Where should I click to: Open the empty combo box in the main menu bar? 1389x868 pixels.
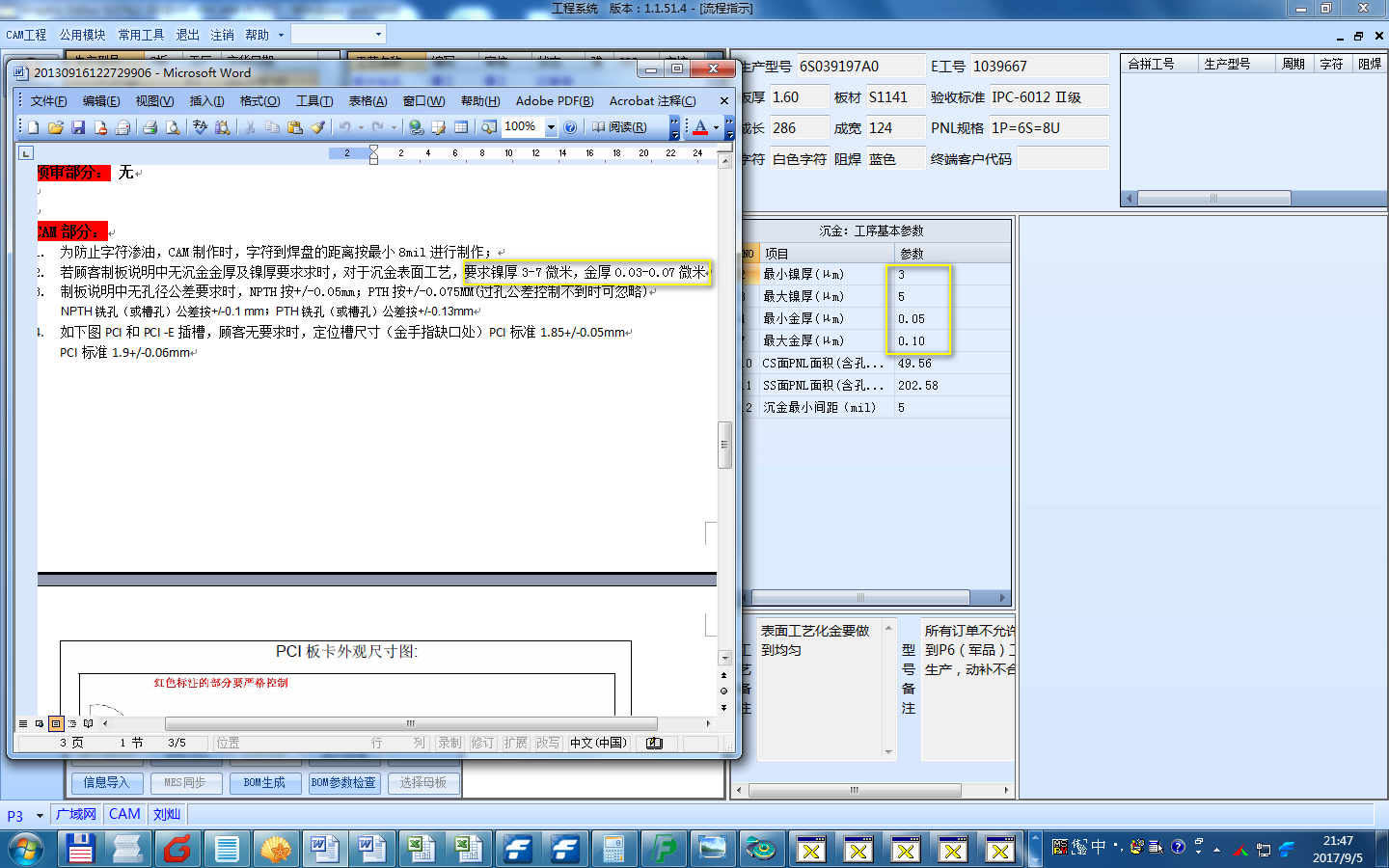coord(339,34)
